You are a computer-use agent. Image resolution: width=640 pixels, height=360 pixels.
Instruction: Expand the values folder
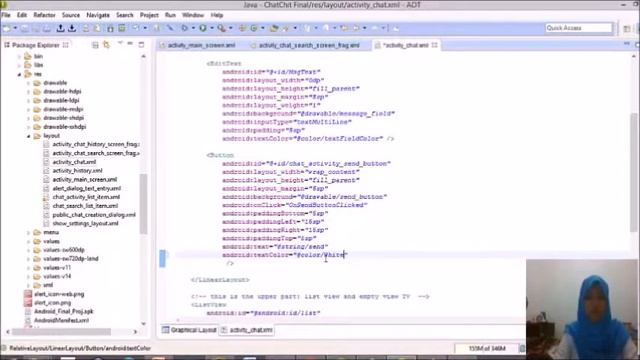(x=29, y=242)
